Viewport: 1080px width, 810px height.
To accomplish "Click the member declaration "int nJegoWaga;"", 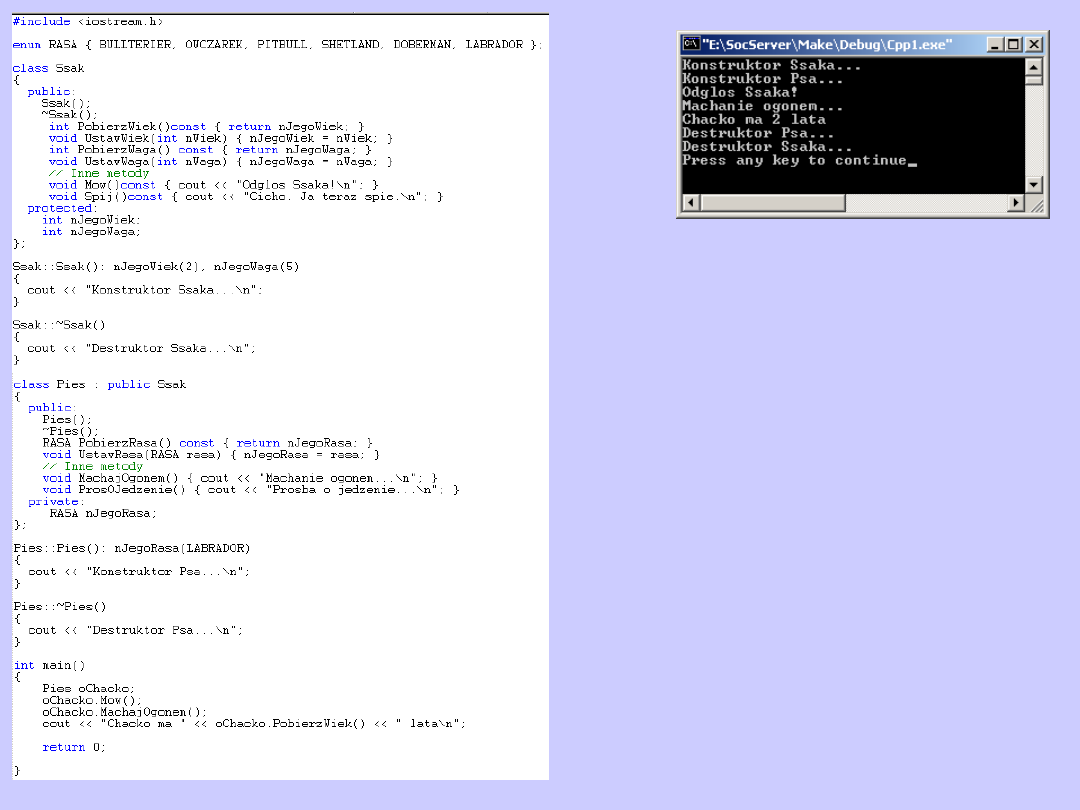I will (91, 231).
